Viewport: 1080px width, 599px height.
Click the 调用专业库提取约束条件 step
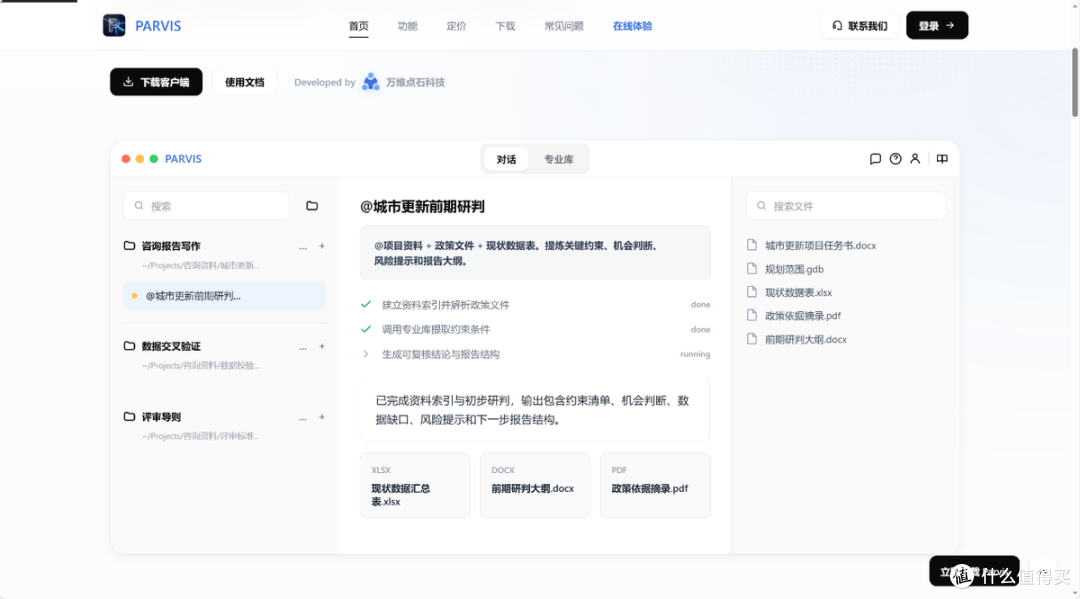coord(534,329)
